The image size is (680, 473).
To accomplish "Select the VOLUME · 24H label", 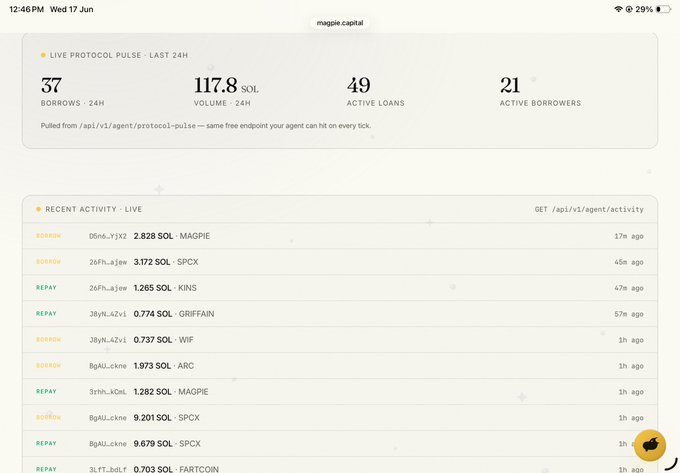I will [x=222, y=103].
